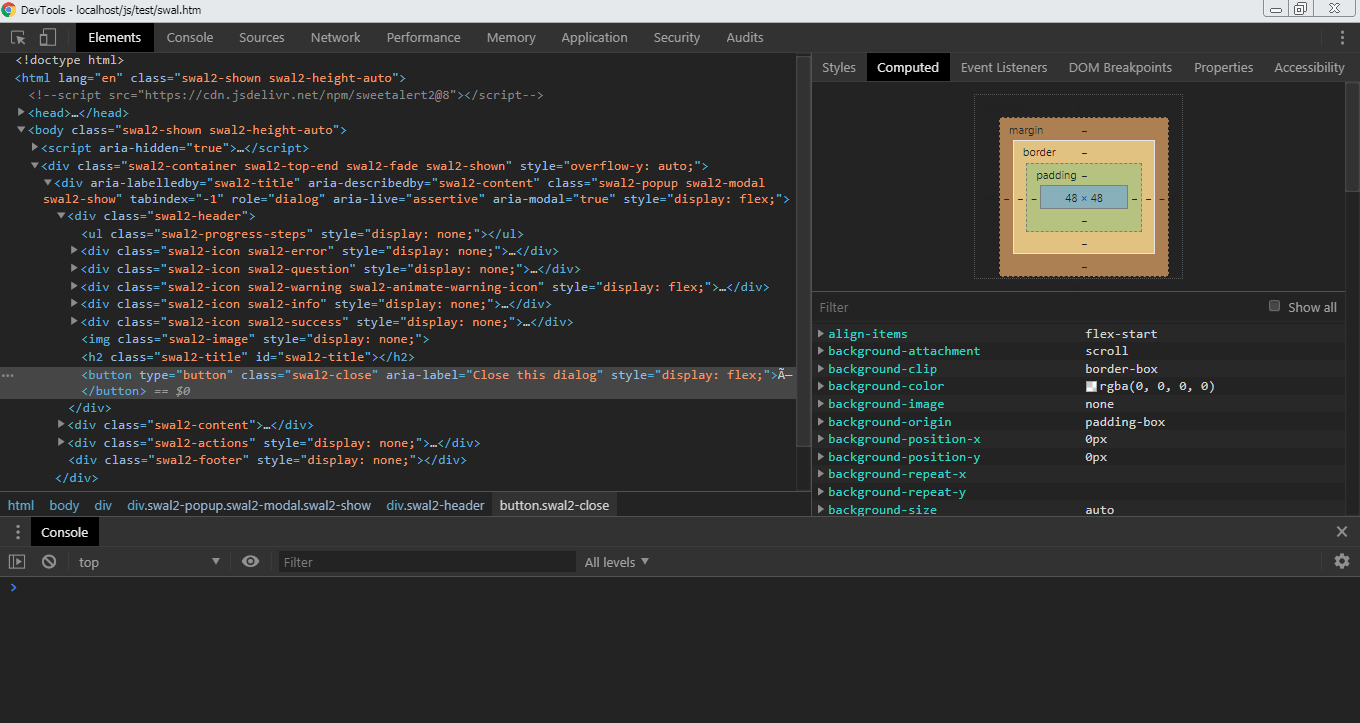1360x723 pixels.
Task: Click the console sidebar show icon
Action: click(17, 562)
